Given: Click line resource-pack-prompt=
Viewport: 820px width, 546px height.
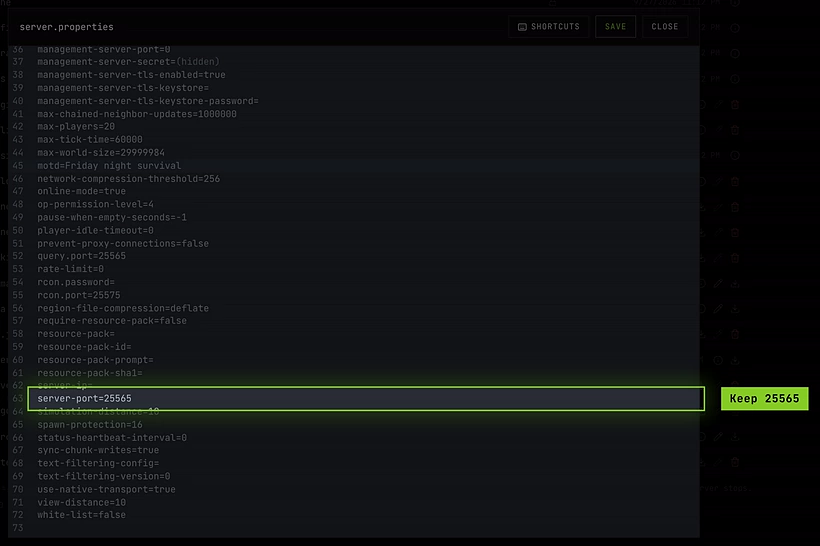Looking at the screenshot, I should click(95, 360).
